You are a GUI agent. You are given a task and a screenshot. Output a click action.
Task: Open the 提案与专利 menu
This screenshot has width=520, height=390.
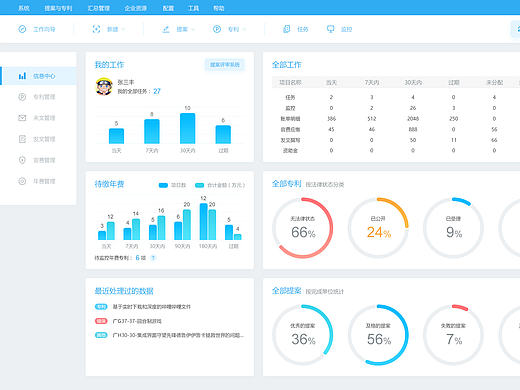(x=58, y=8)
